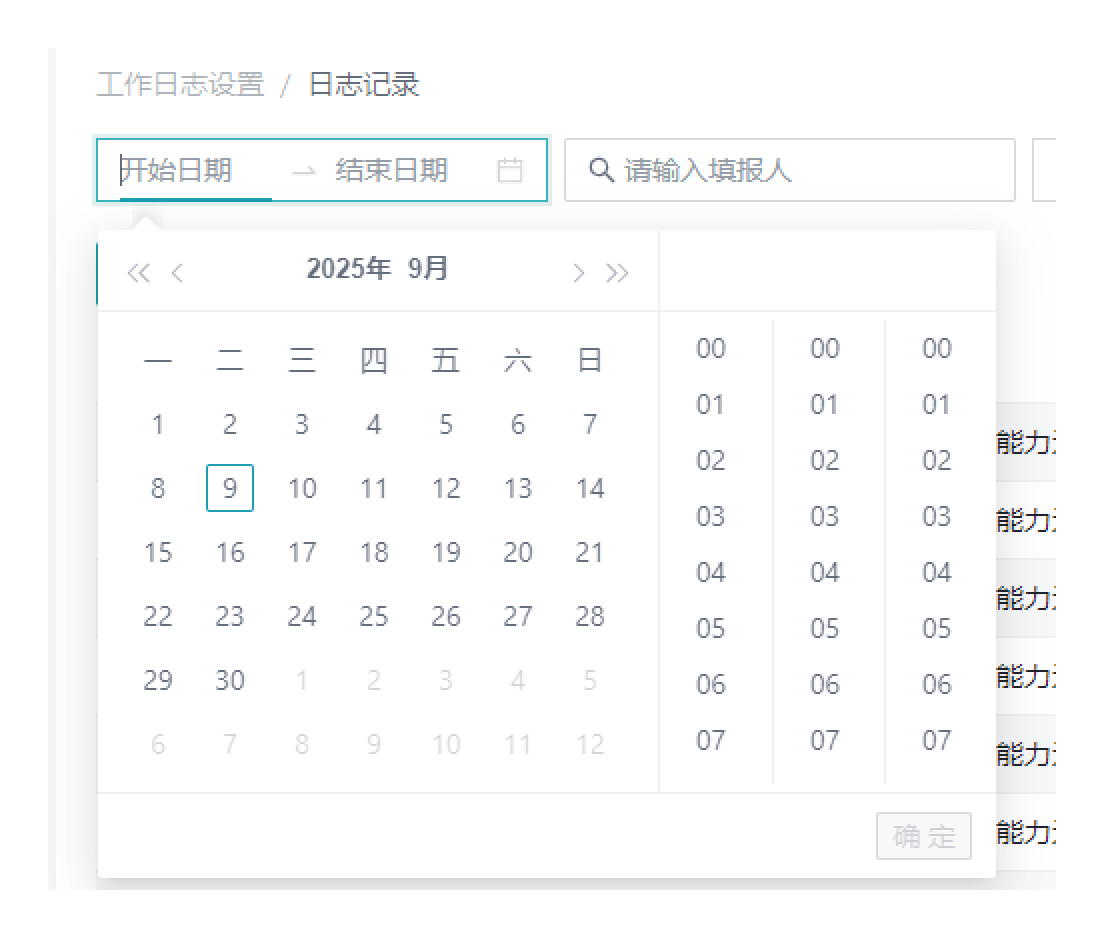Click the 请输入填报人 search field
The height and width of the screenshot is (938, 1104).
click(800, 170)
